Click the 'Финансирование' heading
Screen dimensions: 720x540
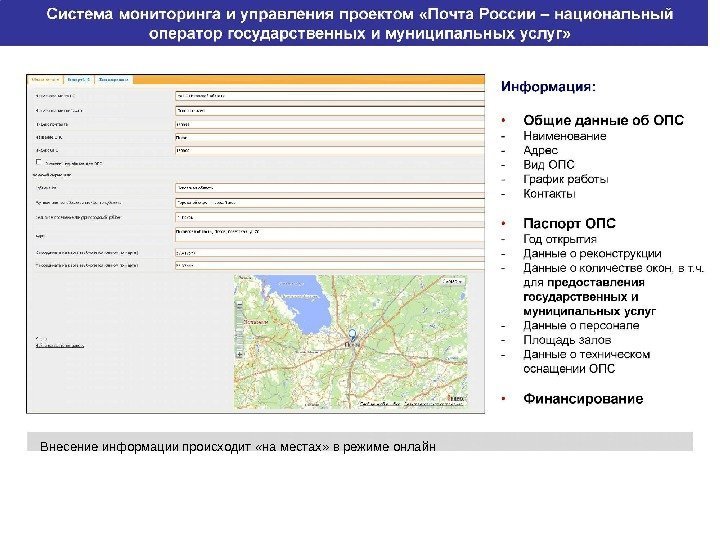click(583, 399)
